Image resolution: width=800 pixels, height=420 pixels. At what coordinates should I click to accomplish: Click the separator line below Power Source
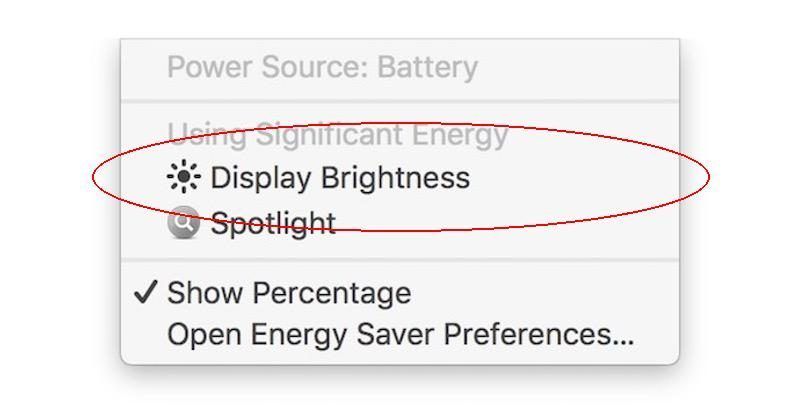point(400,100)
